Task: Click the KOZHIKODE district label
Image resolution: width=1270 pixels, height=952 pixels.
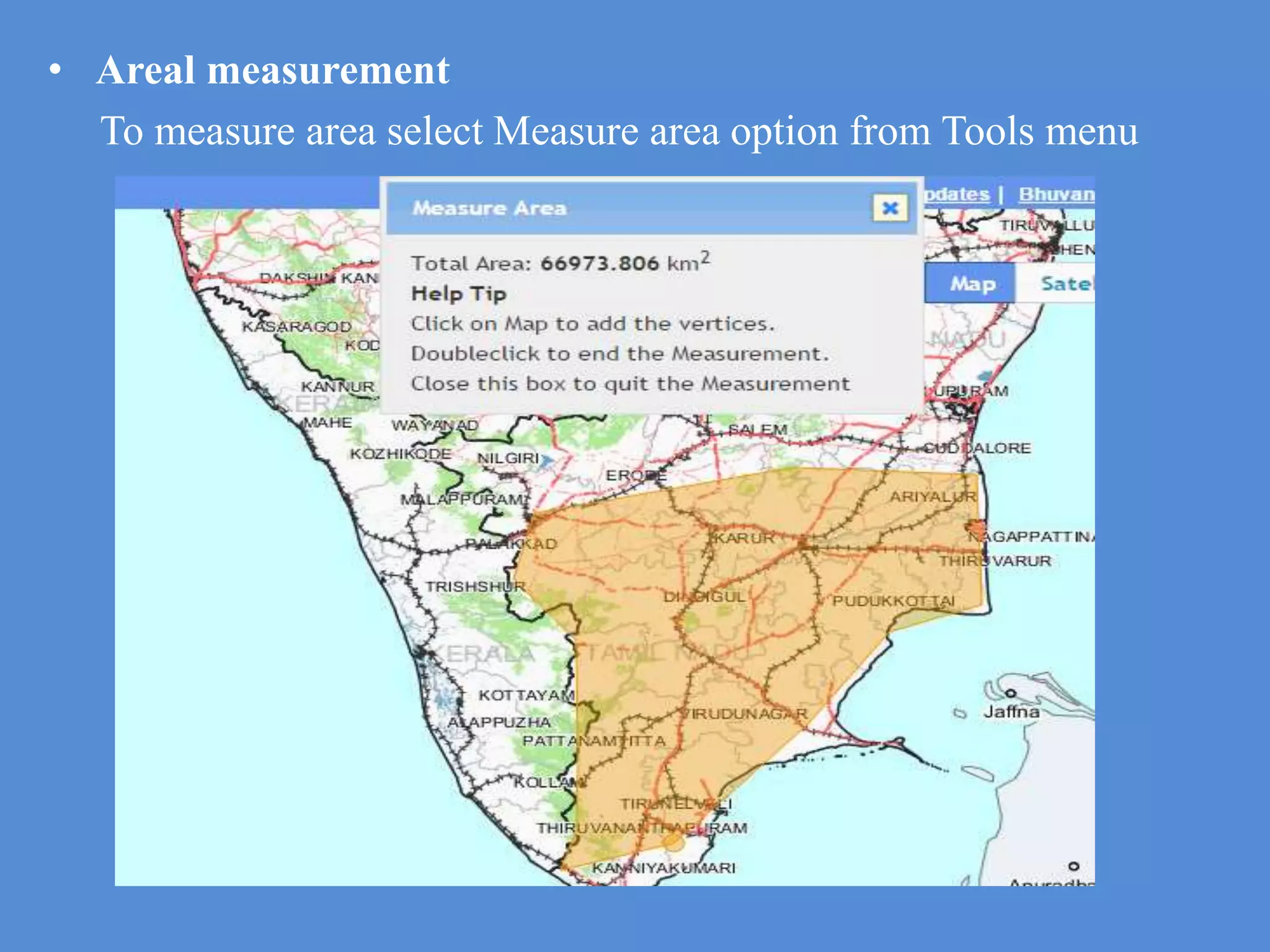Action: 401,454
